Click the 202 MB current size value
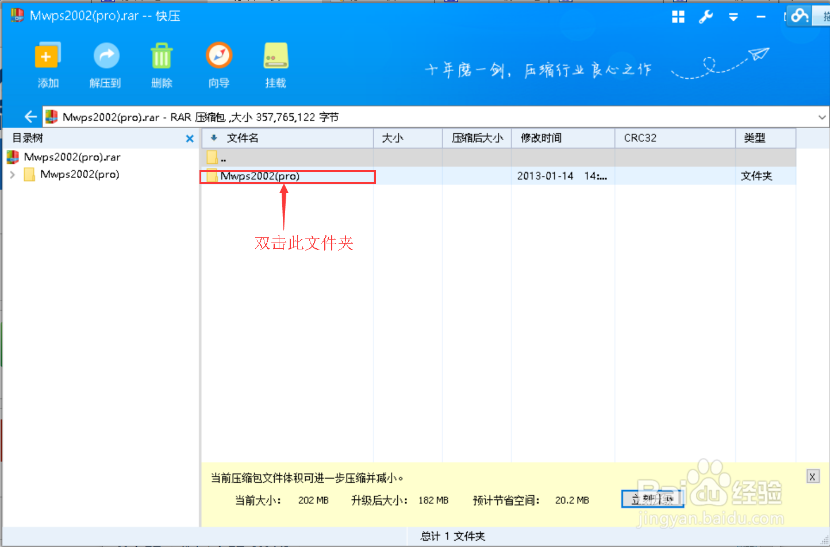The image size is (831, 548). pos(313,500)
